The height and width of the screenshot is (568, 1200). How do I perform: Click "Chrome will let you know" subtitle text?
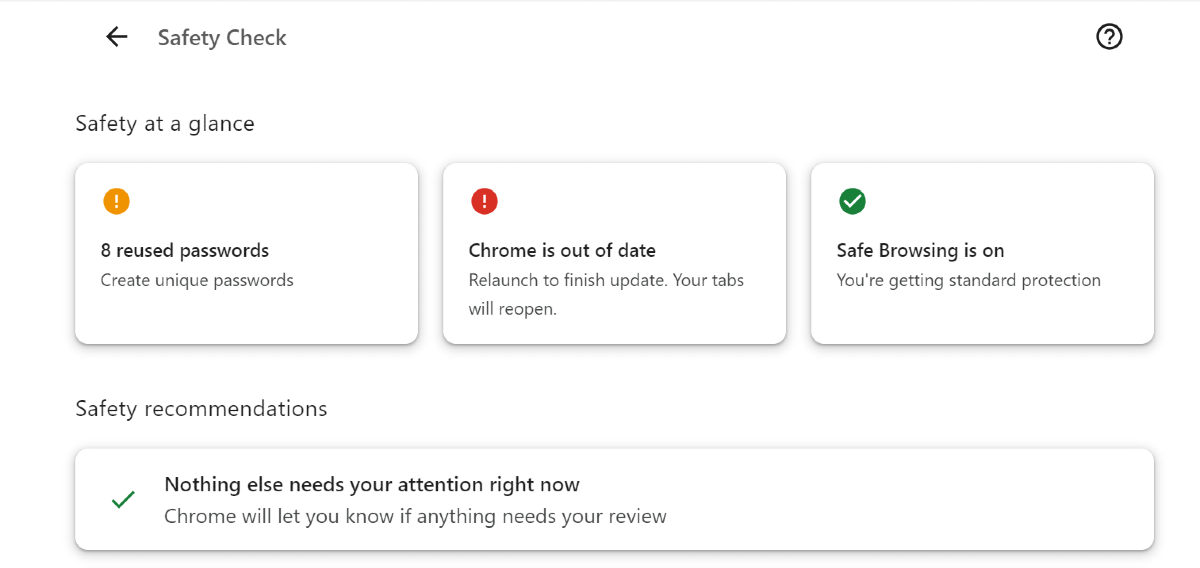[x=415, y=516]
